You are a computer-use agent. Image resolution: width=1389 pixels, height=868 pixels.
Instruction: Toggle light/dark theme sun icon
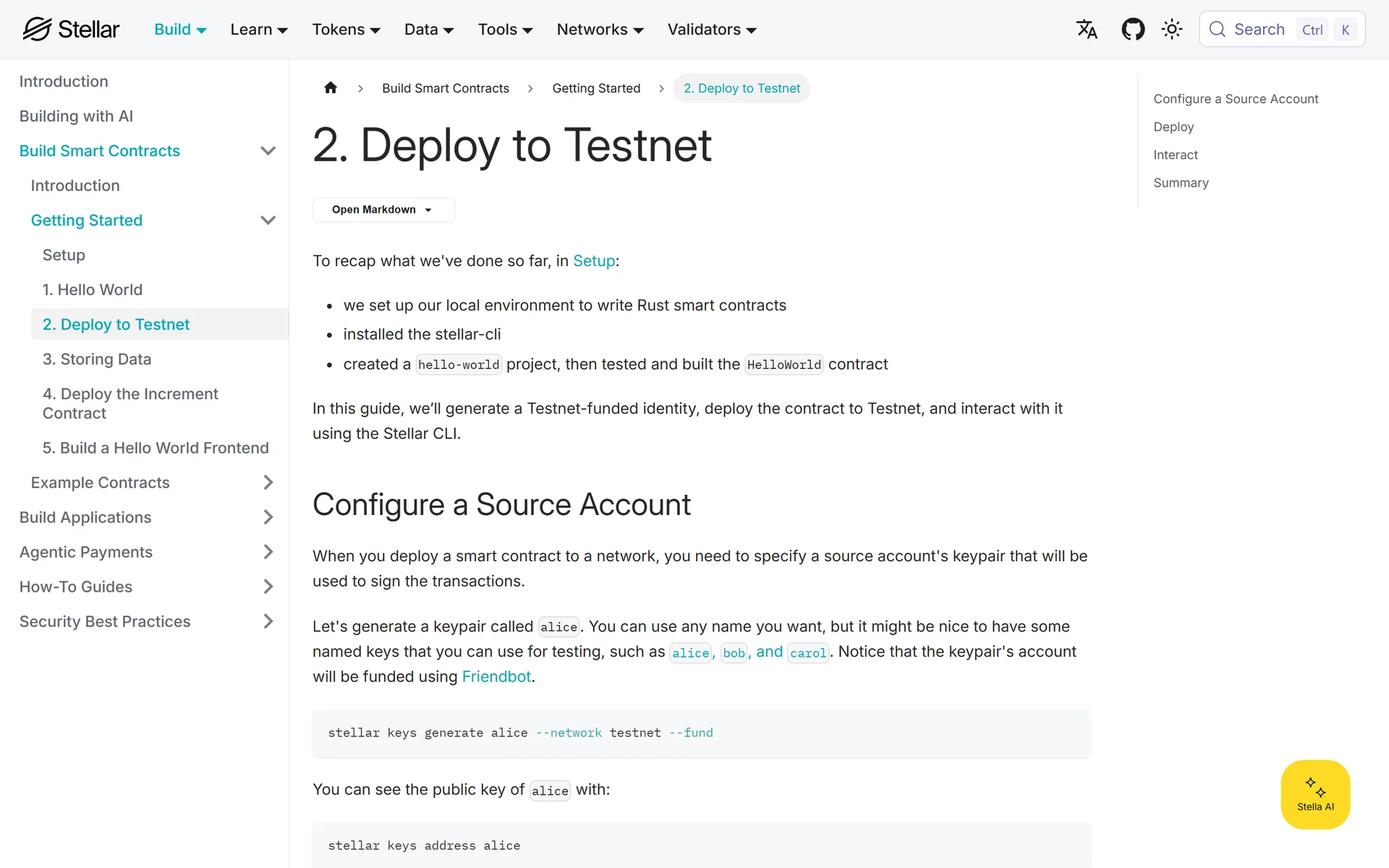coord(1172,29)
